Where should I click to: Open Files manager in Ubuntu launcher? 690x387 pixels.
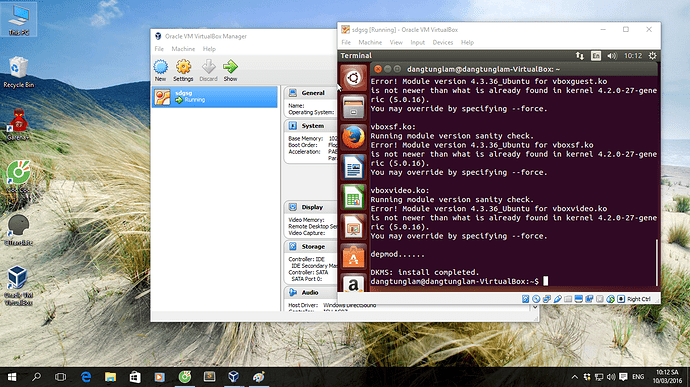coord(353,108)
